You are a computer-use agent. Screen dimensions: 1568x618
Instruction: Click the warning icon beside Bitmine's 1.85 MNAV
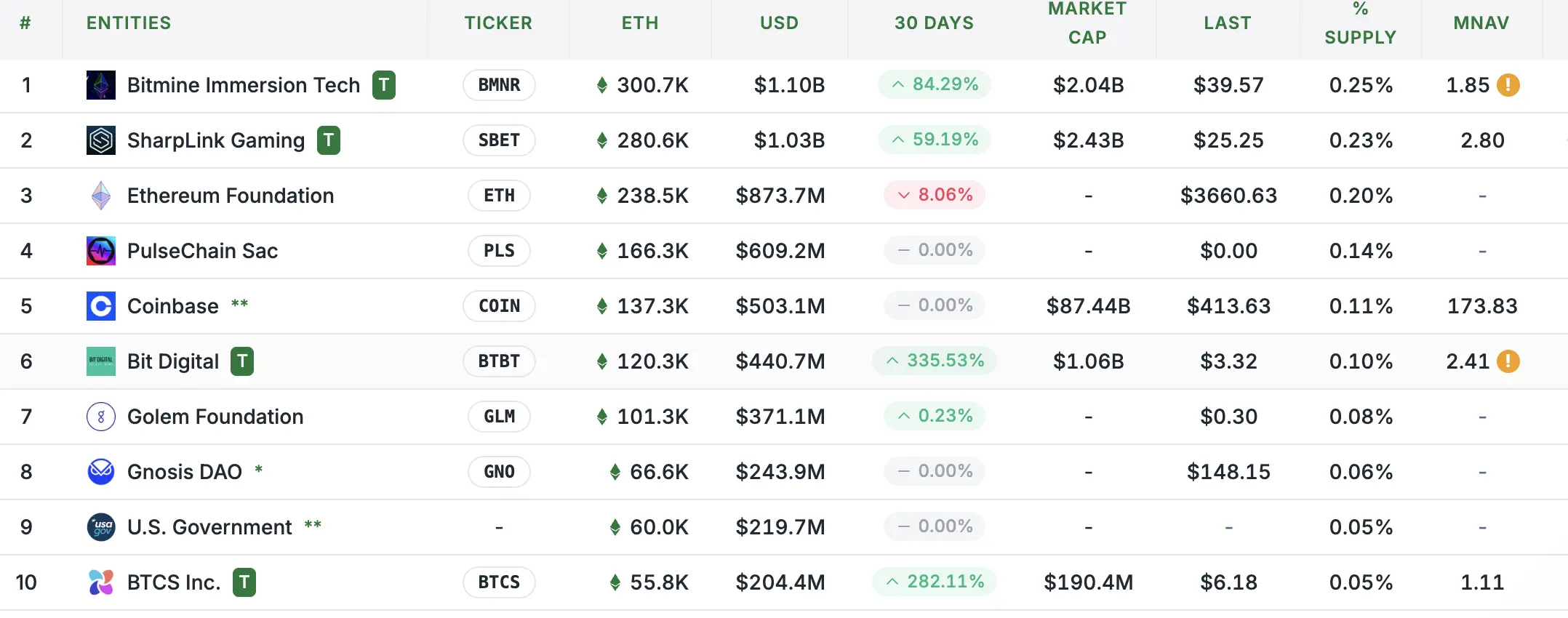coord(1509,85)
